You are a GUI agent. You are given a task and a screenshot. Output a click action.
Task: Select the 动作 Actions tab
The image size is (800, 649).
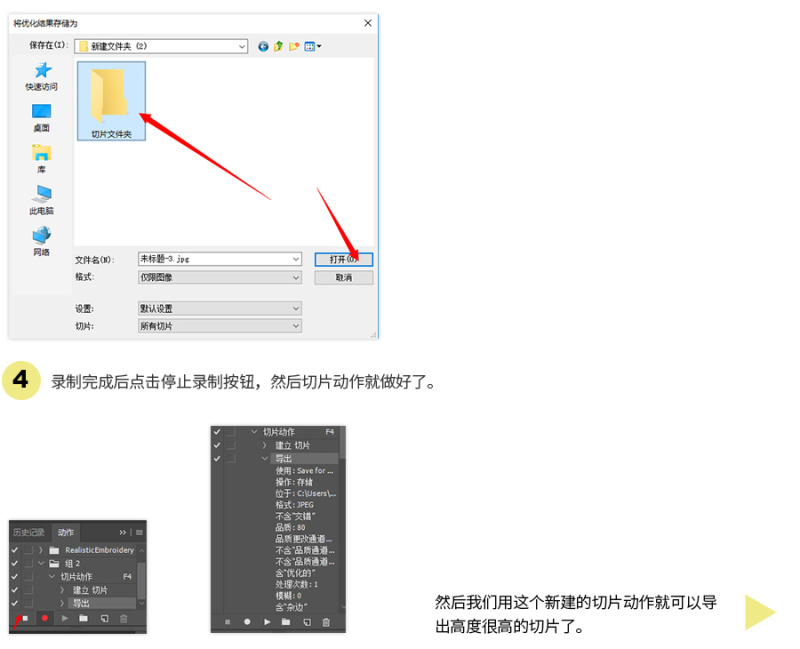coord(66,532)
